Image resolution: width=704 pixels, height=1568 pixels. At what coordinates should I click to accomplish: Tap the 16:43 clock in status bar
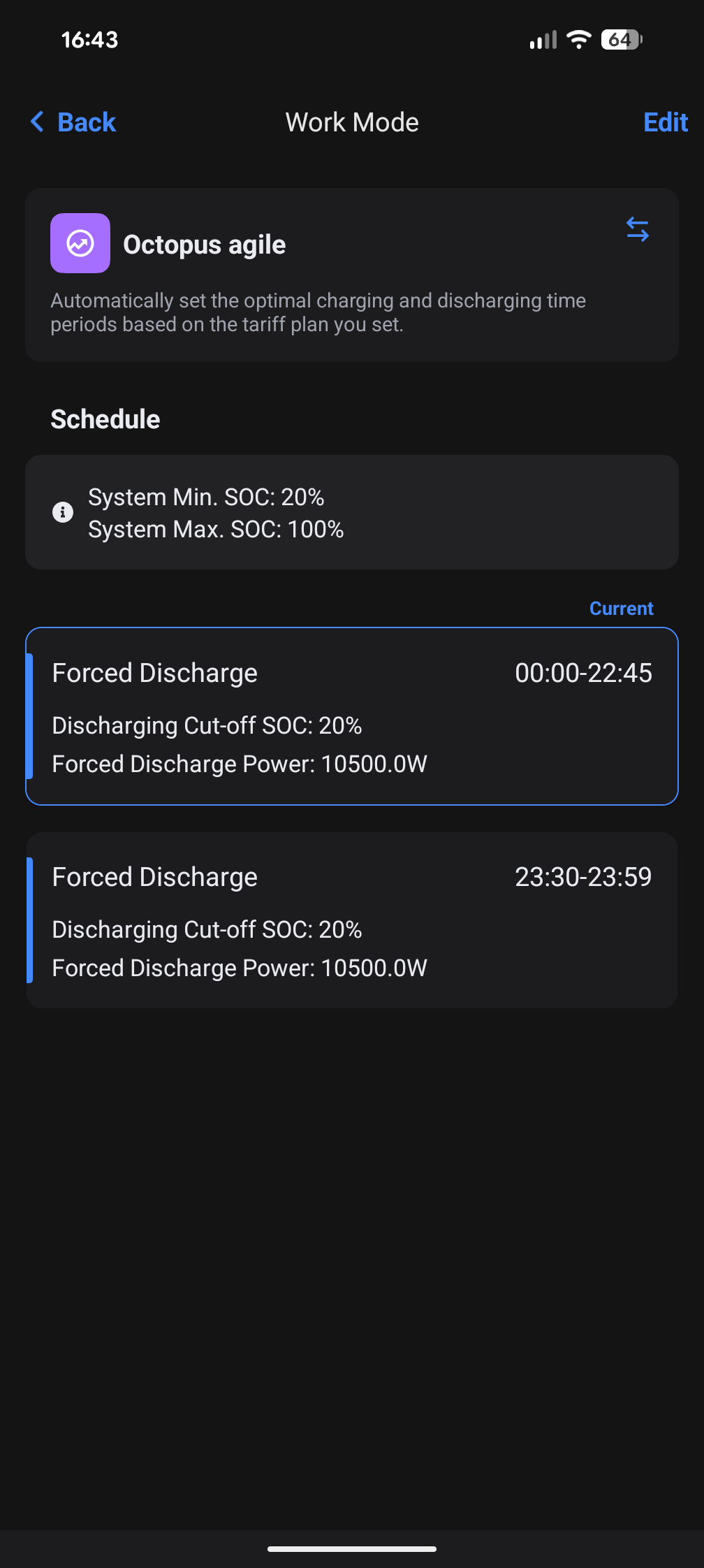coord(89,40)
